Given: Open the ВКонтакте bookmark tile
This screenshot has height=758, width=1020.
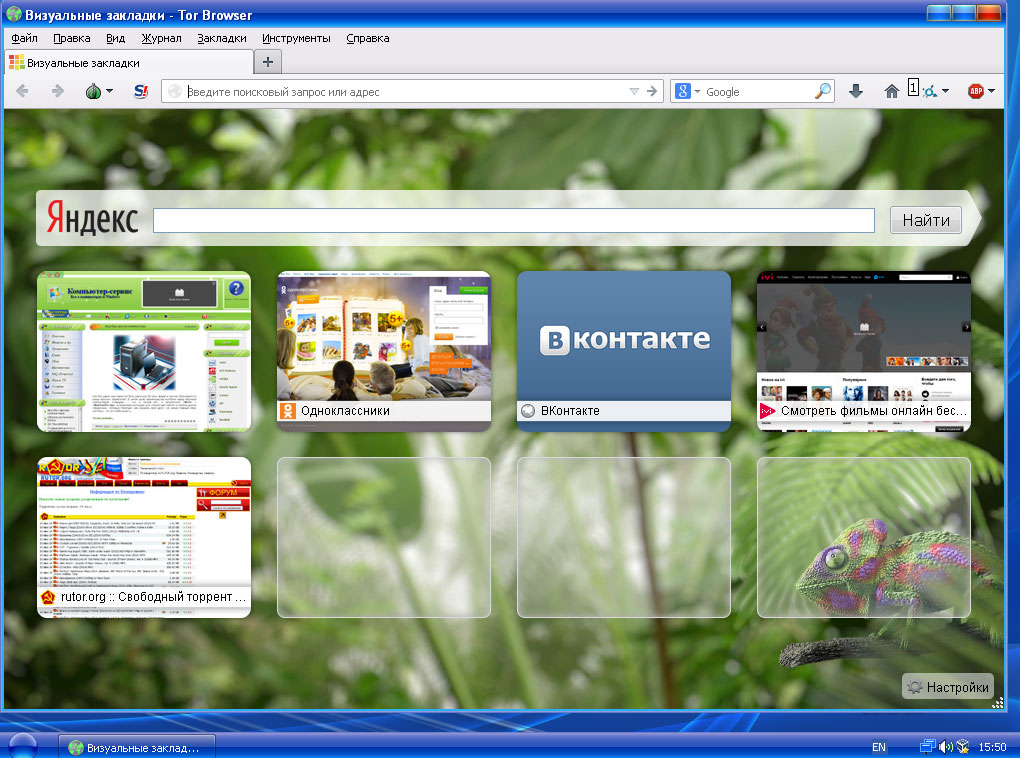Looking at the screenshot, I should coord(624,351).
